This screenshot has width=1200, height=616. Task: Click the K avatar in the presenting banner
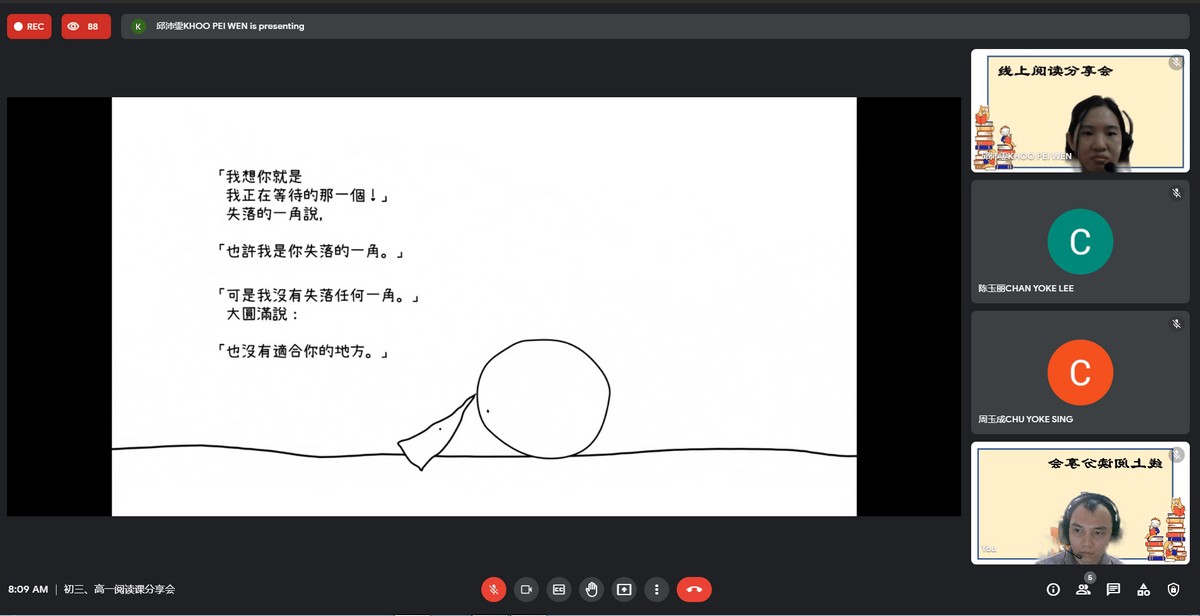[x=138, y=26]
